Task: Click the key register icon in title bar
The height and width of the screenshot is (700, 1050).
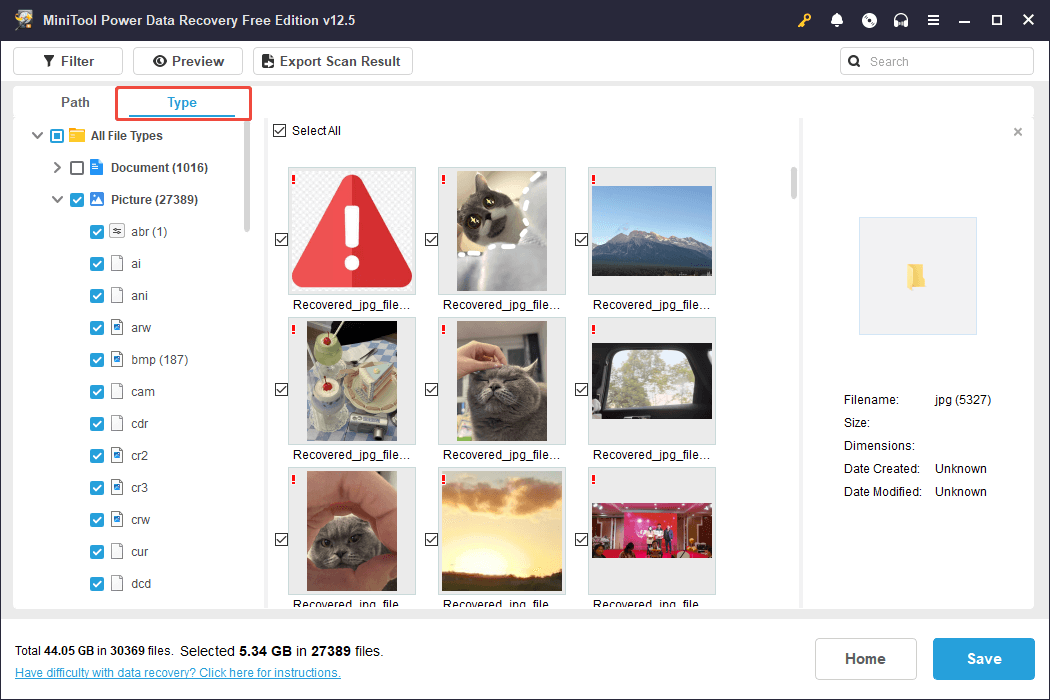Action: click(805, 20)
